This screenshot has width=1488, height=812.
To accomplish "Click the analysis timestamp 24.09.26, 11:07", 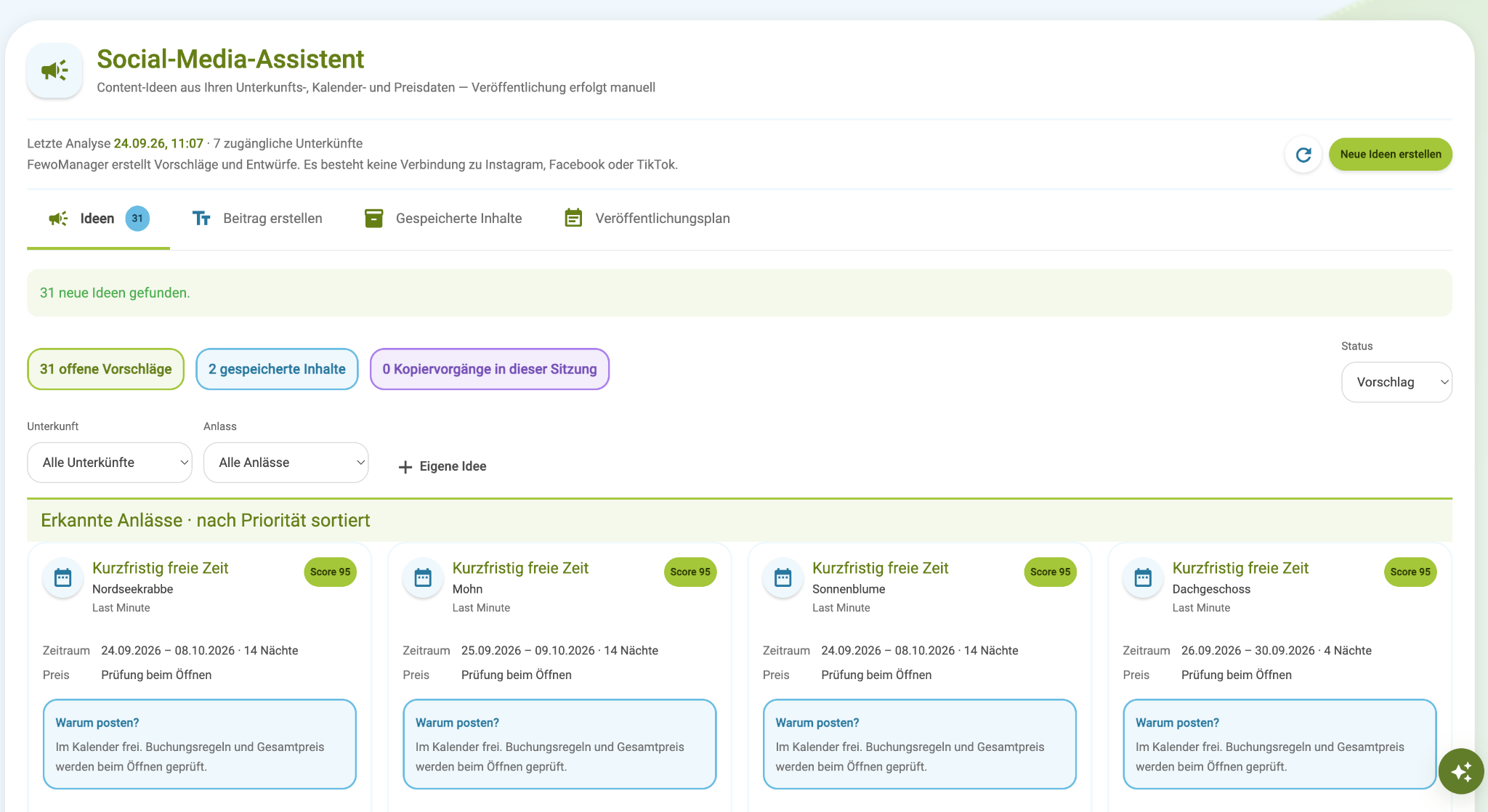I will [x=158, y=144].
